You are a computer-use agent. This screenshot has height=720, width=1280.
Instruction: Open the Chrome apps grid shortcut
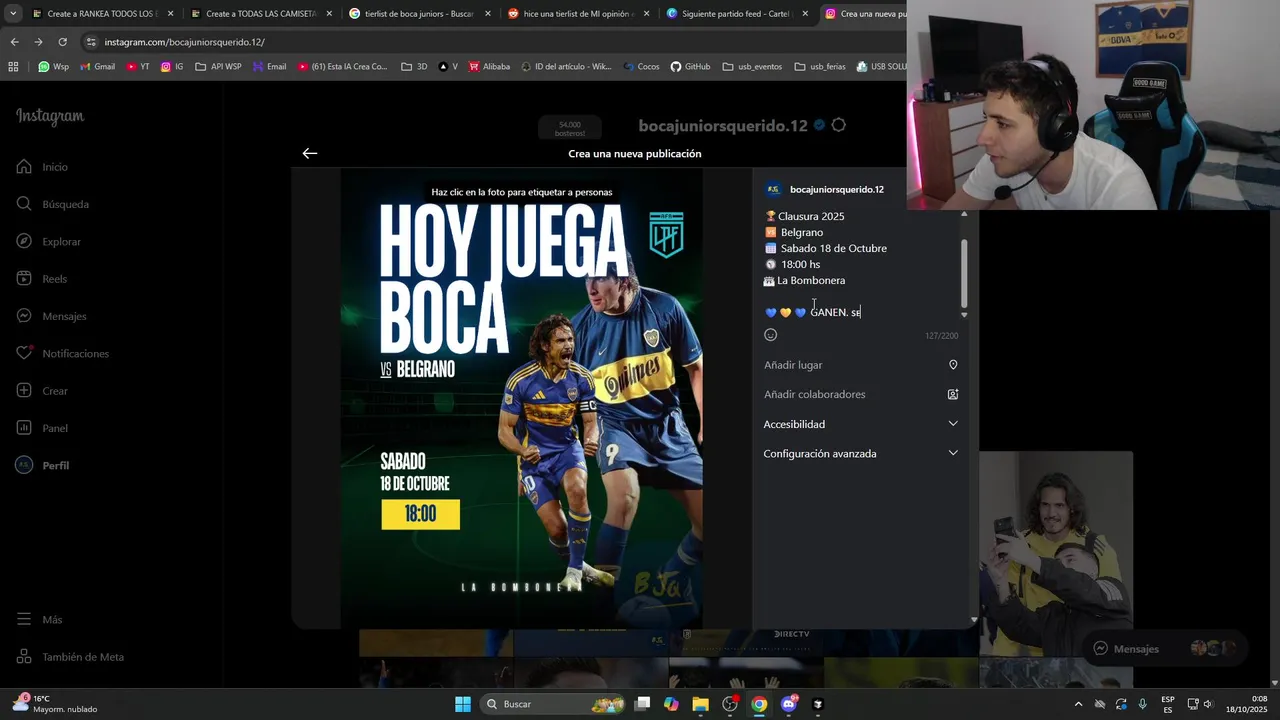point(13,67)
